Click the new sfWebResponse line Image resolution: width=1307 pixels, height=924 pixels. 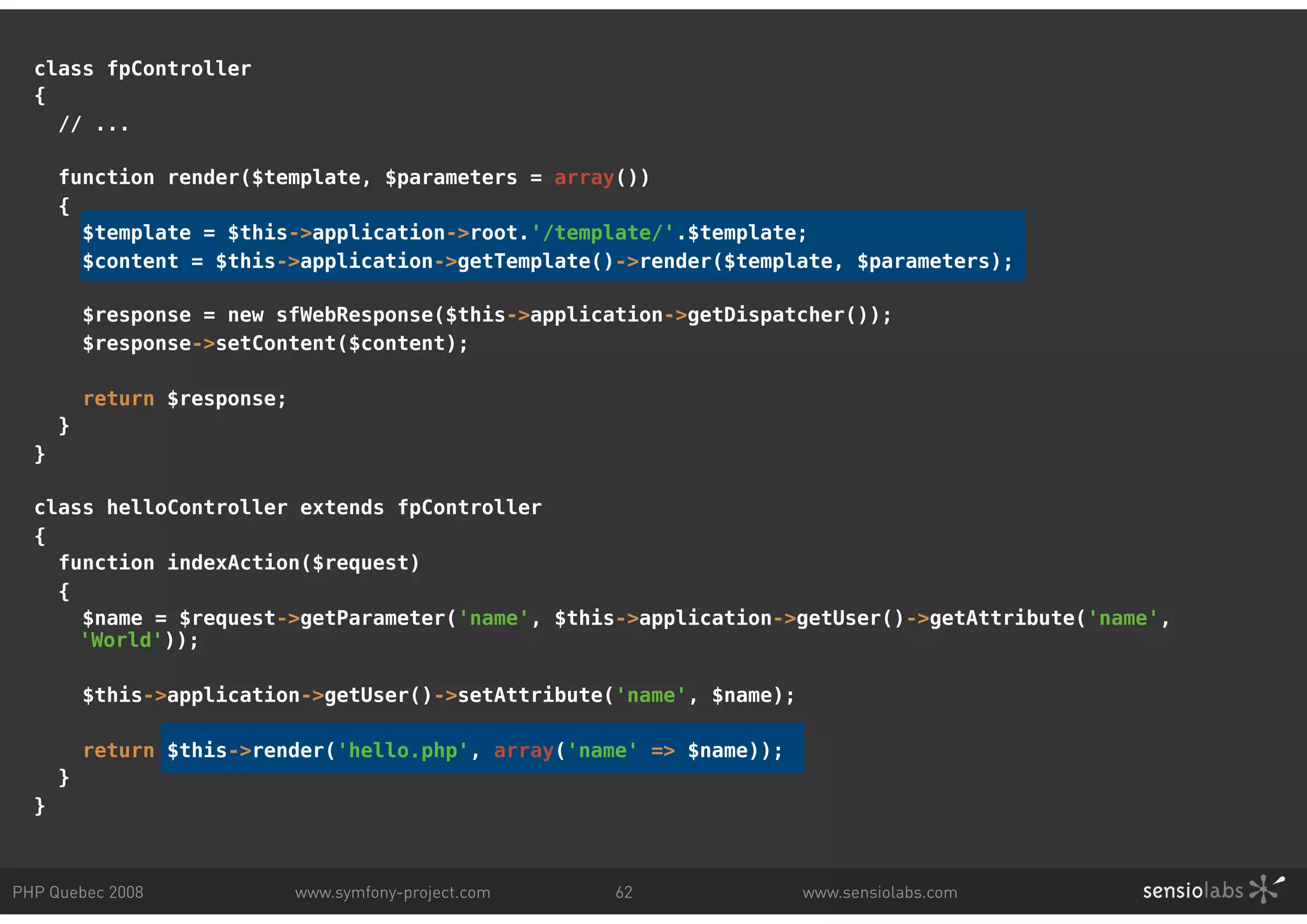486,315
